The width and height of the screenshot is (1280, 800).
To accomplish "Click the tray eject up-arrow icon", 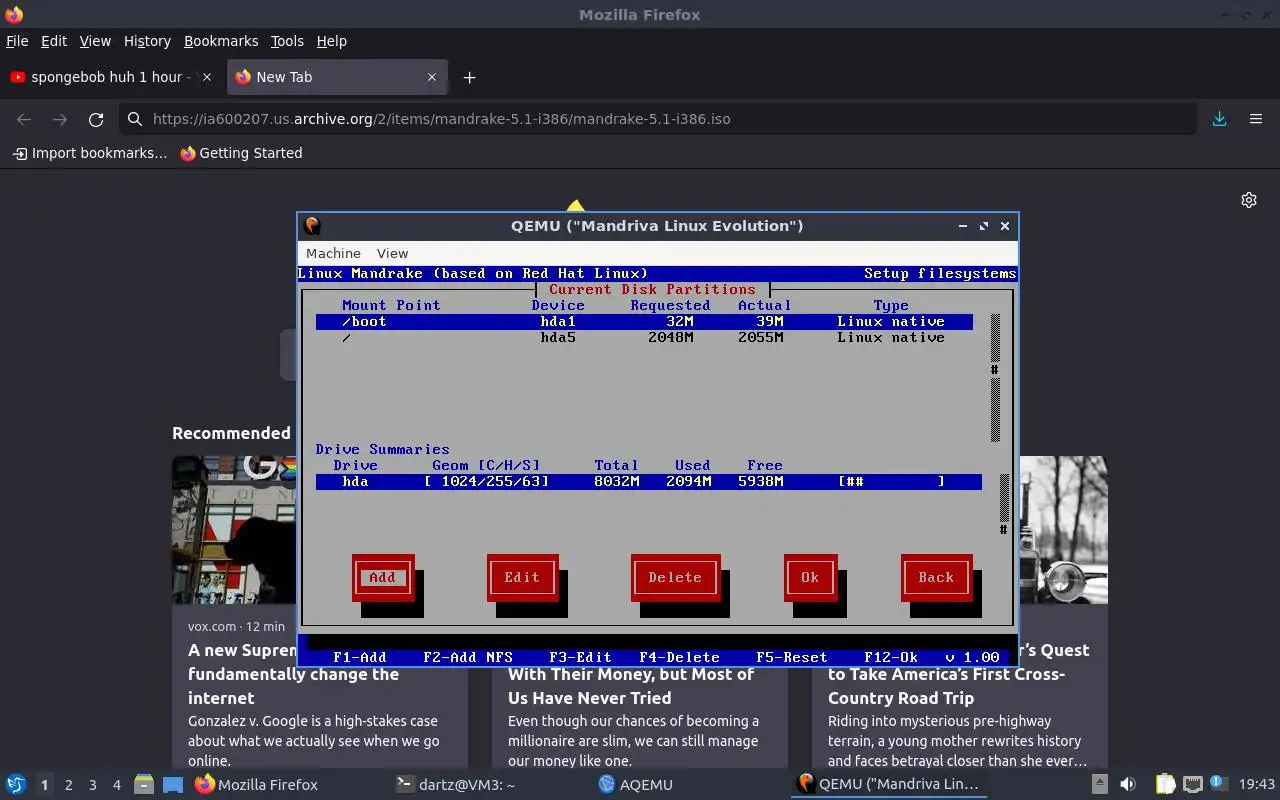I will pos(1099,785).
